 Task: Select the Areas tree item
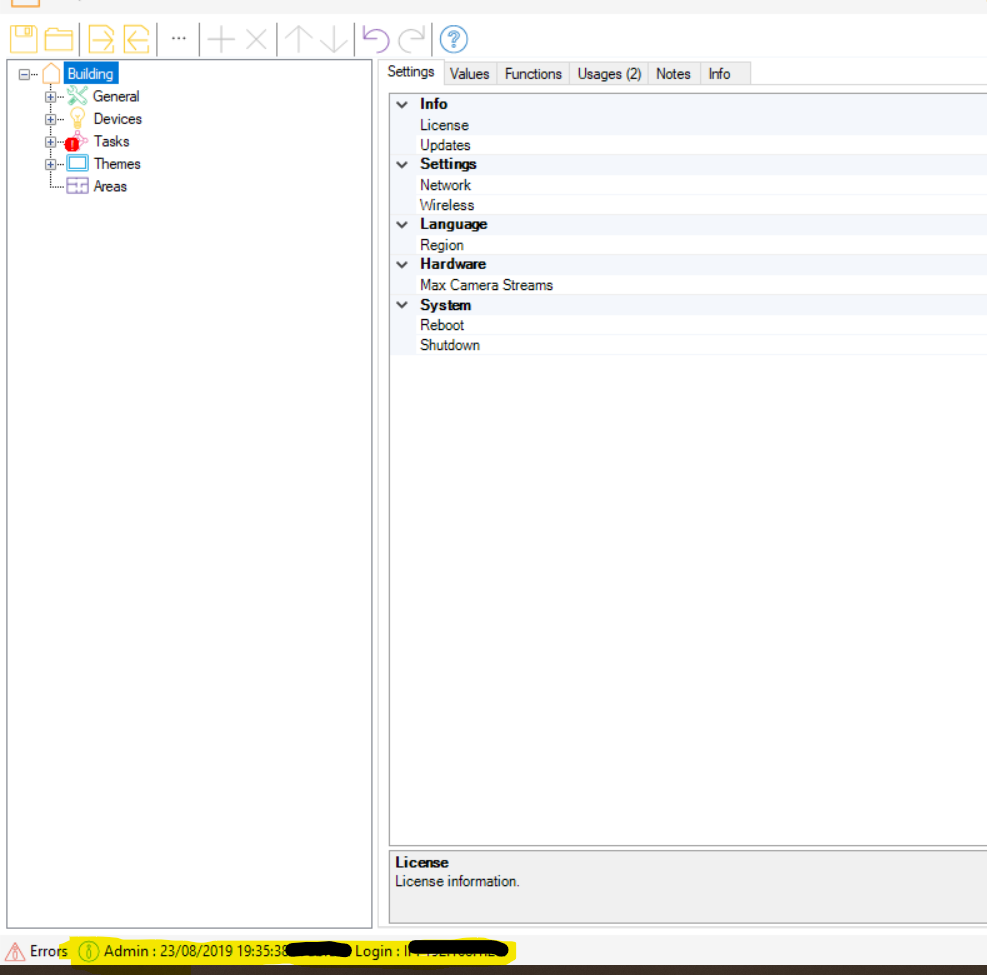(x=110, y=187)
